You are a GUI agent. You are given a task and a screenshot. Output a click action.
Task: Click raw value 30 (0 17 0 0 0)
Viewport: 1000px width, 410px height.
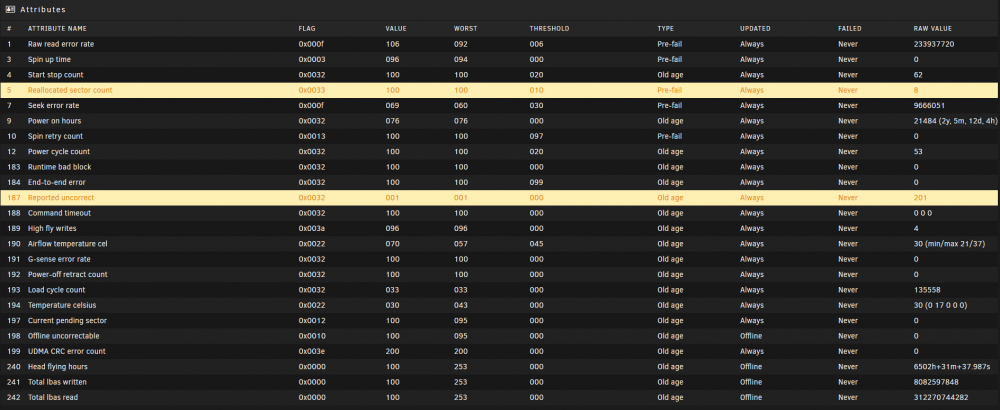click(940, 305)
